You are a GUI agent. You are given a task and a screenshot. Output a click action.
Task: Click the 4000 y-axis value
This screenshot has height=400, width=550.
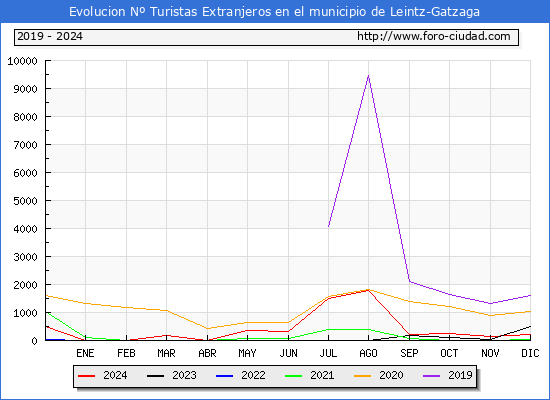pyautogui.click(x=25, y=229)
